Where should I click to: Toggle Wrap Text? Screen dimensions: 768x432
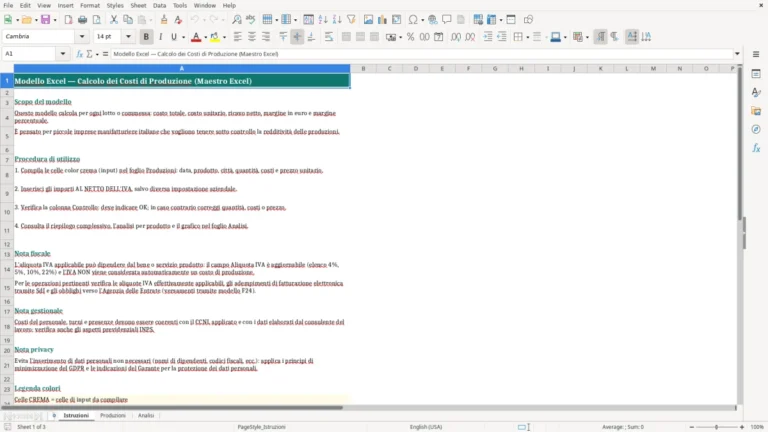click(x=329, y=37)
